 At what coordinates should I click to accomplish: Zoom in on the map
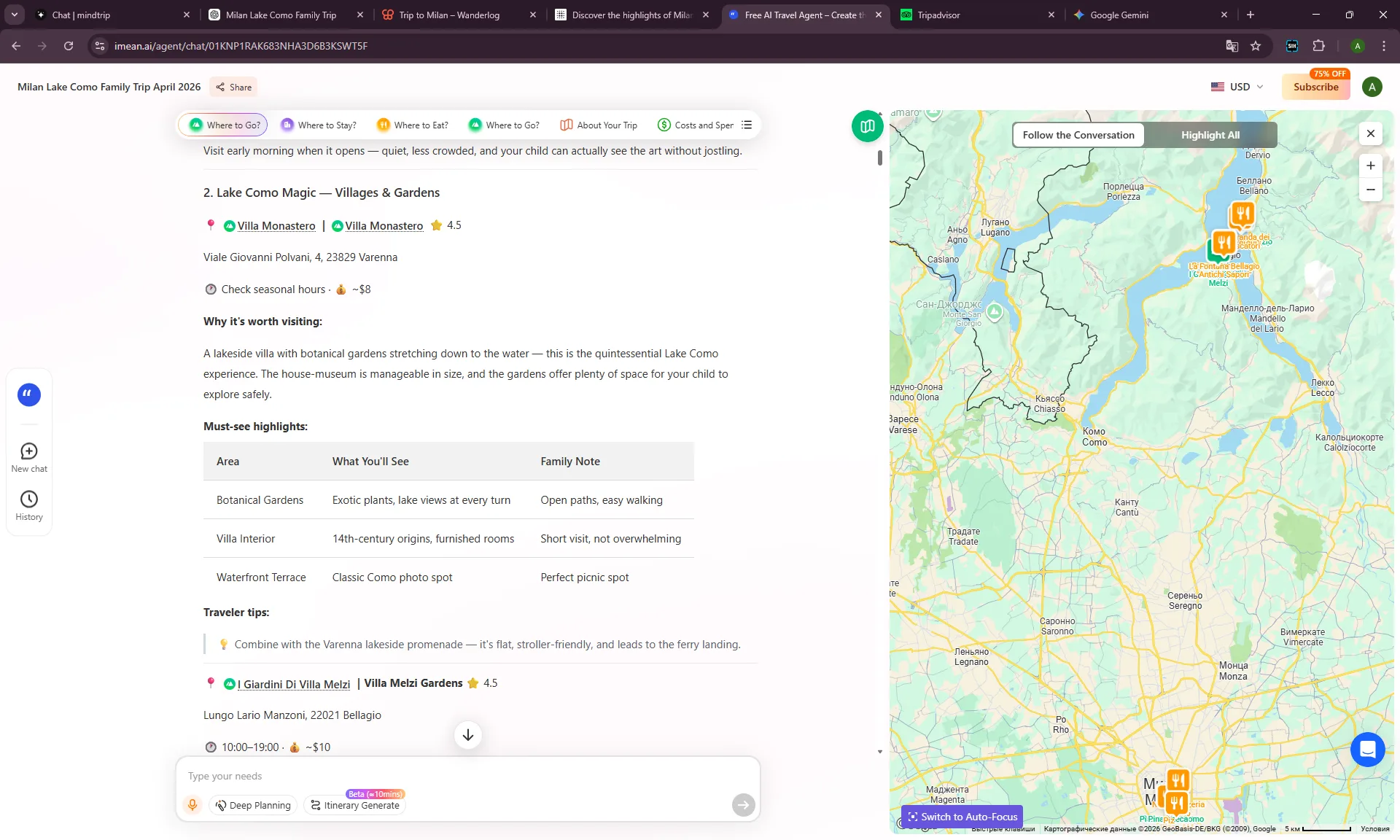[x=1371, y=166]
